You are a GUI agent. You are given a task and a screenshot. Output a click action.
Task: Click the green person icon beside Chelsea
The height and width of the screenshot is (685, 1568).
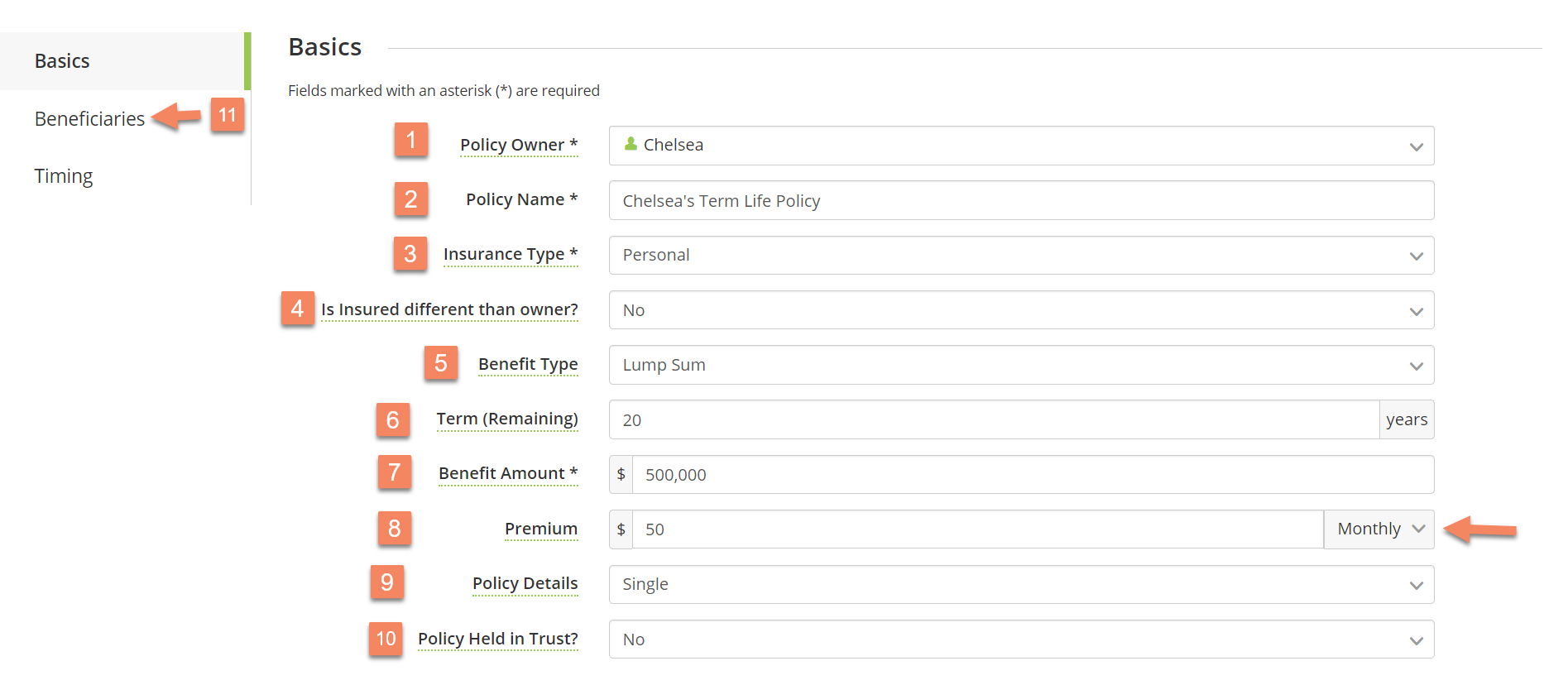(631, 144)
